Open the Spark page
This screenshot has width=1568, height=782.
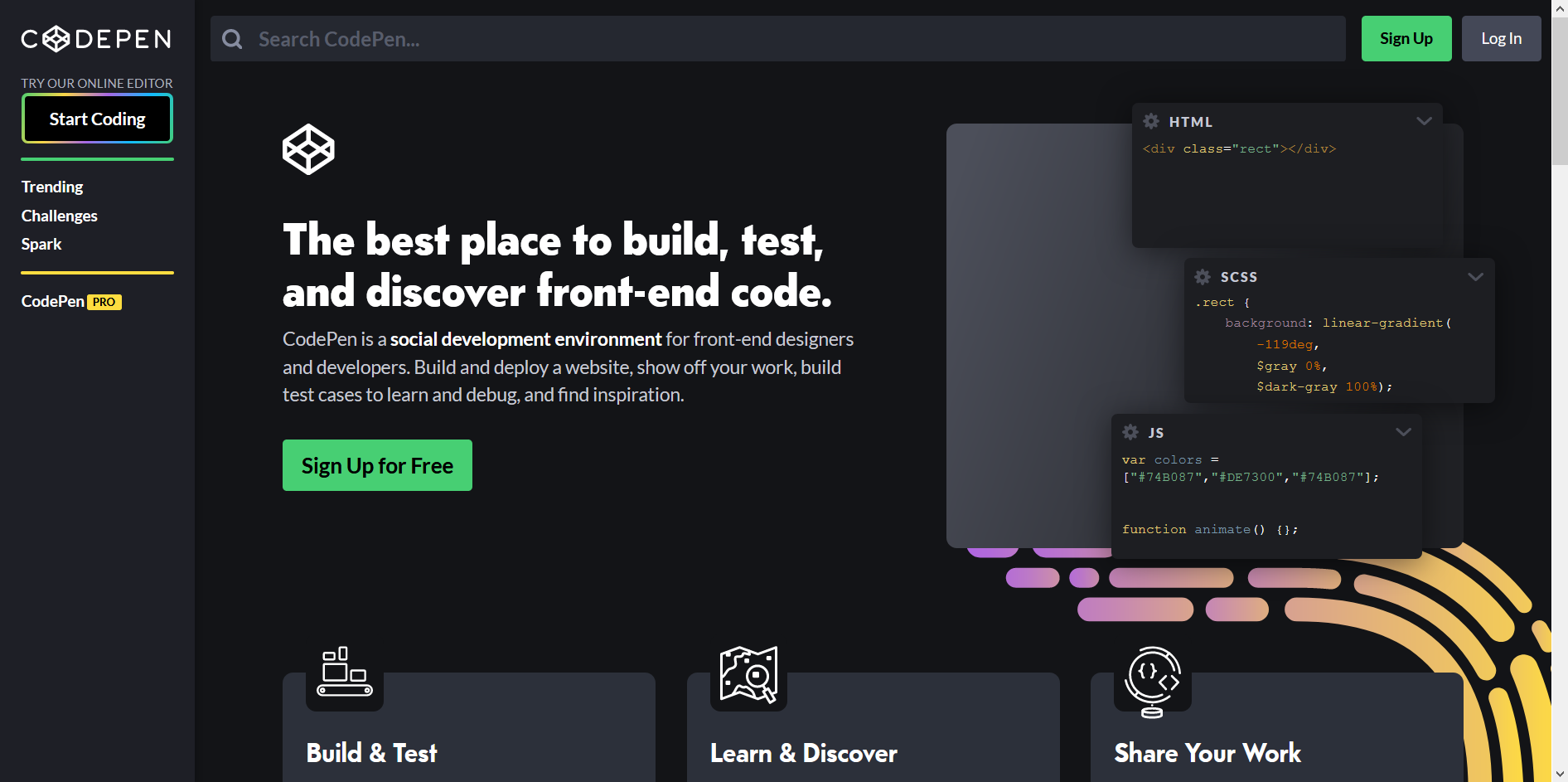click(x=41, y=244)
